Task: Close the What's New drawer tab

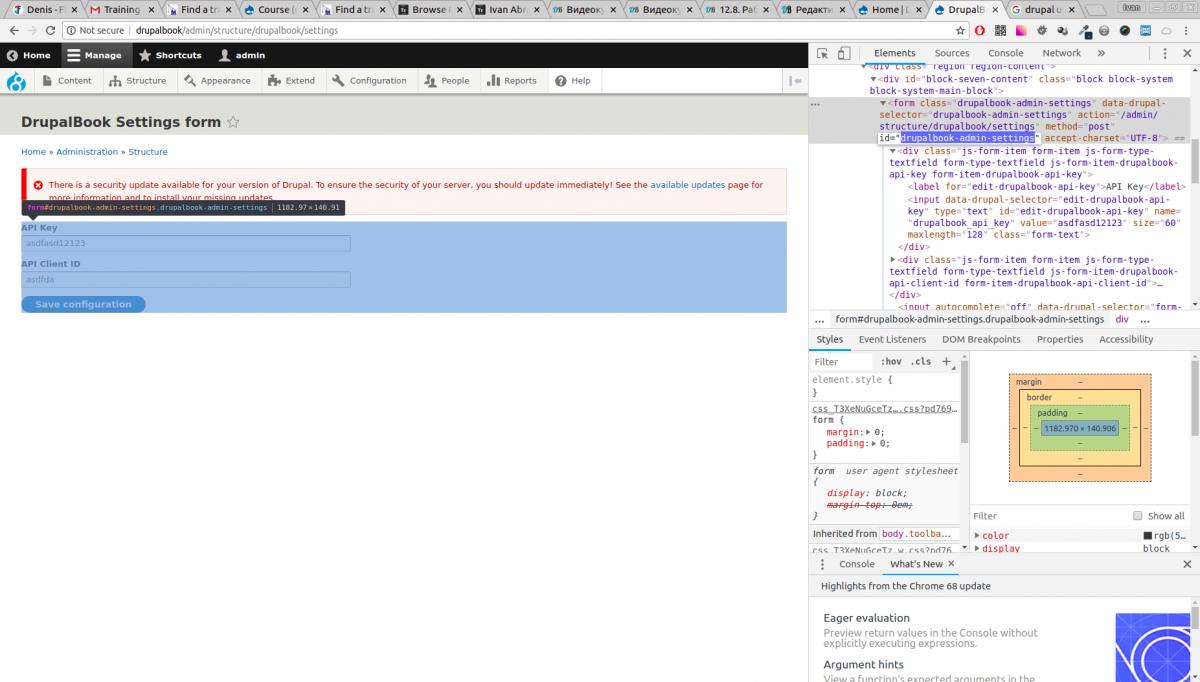Action: point(952,564)
